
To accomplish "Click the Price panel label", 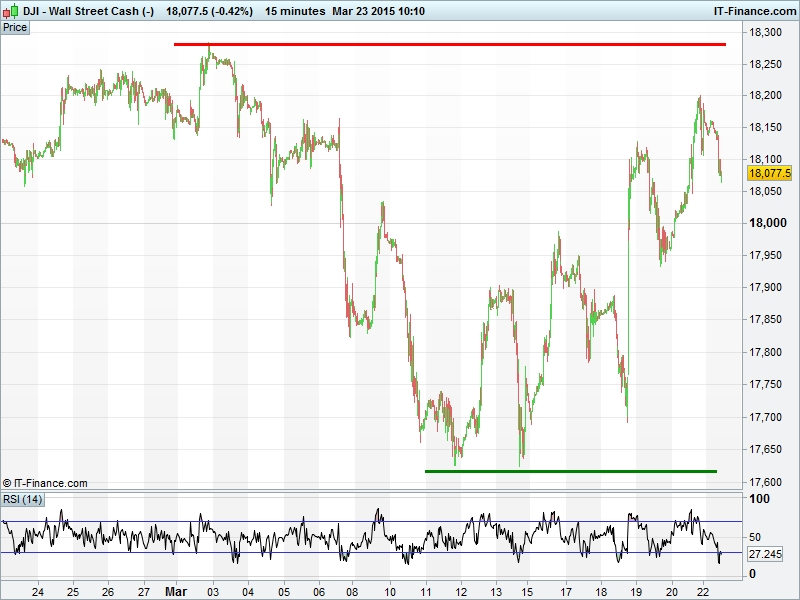I will (x=15, y=27).
